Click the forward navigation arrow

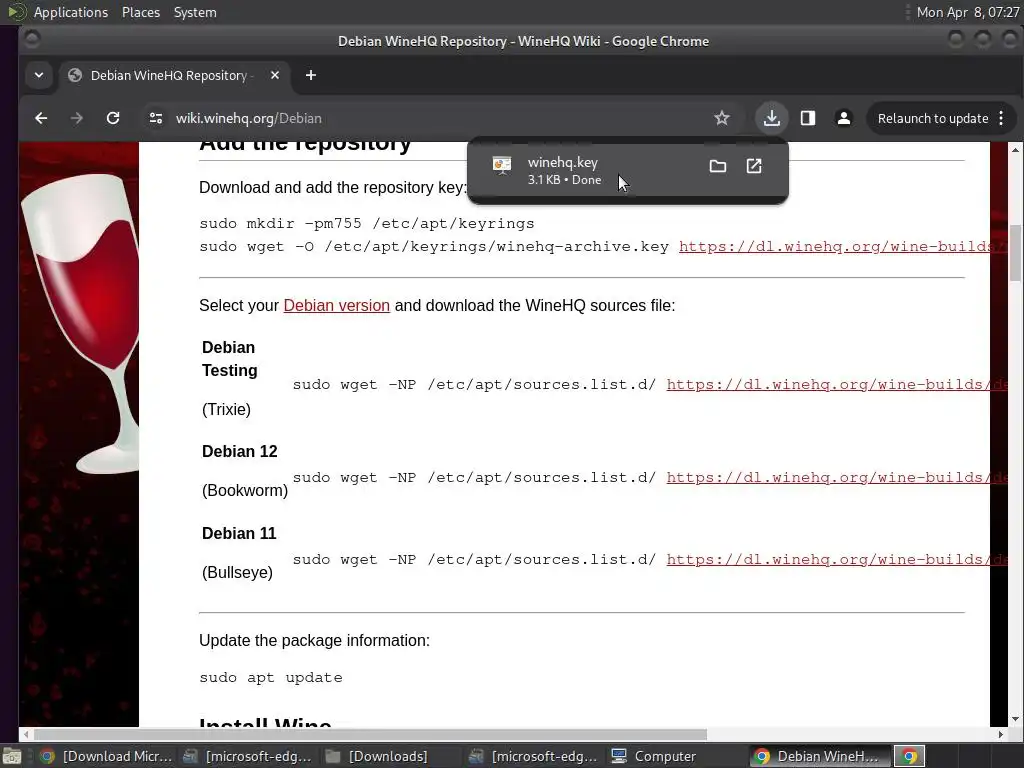pyautogui.click(x=76, y=118)
